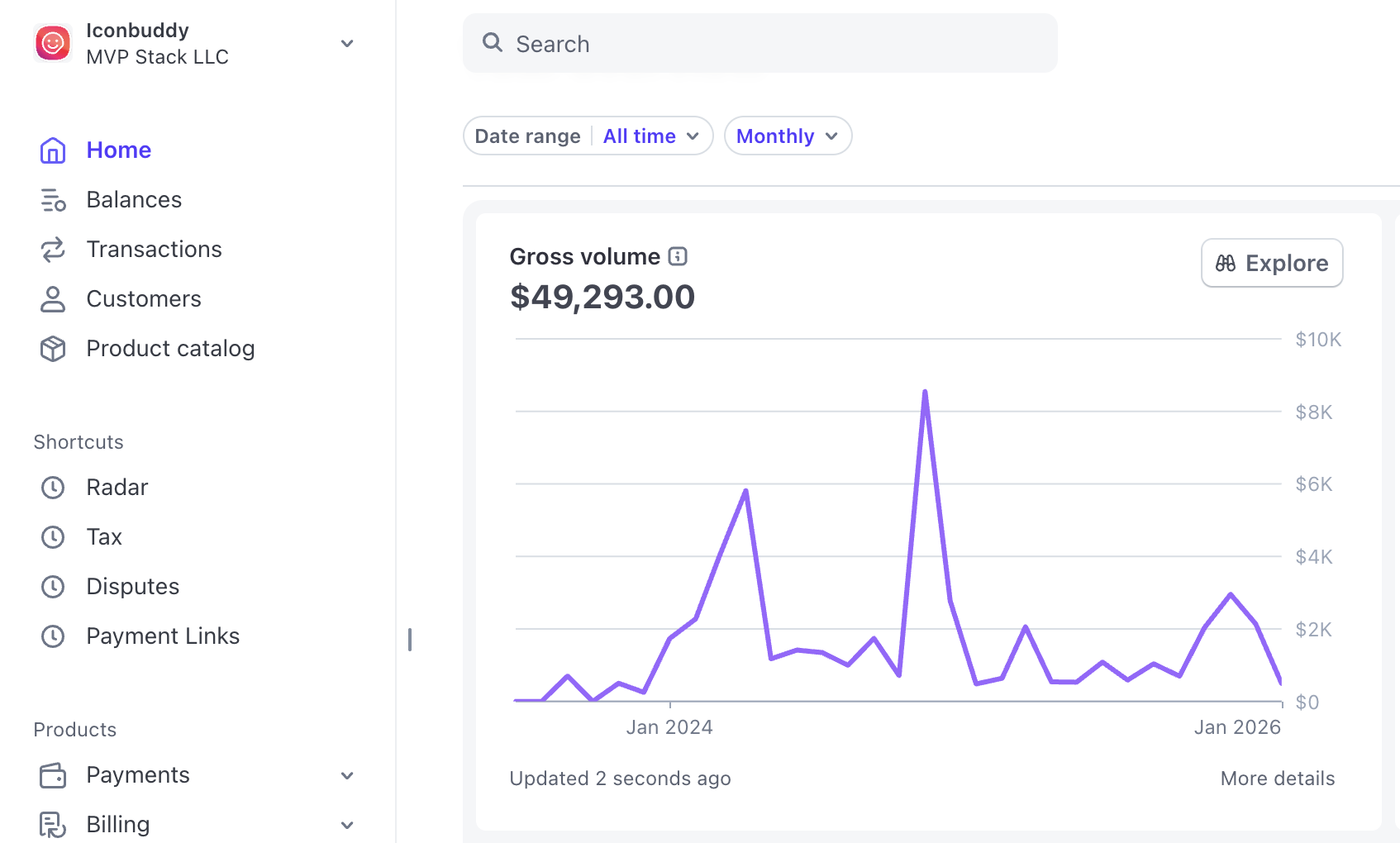Click the Explore button

point(1272,263)
